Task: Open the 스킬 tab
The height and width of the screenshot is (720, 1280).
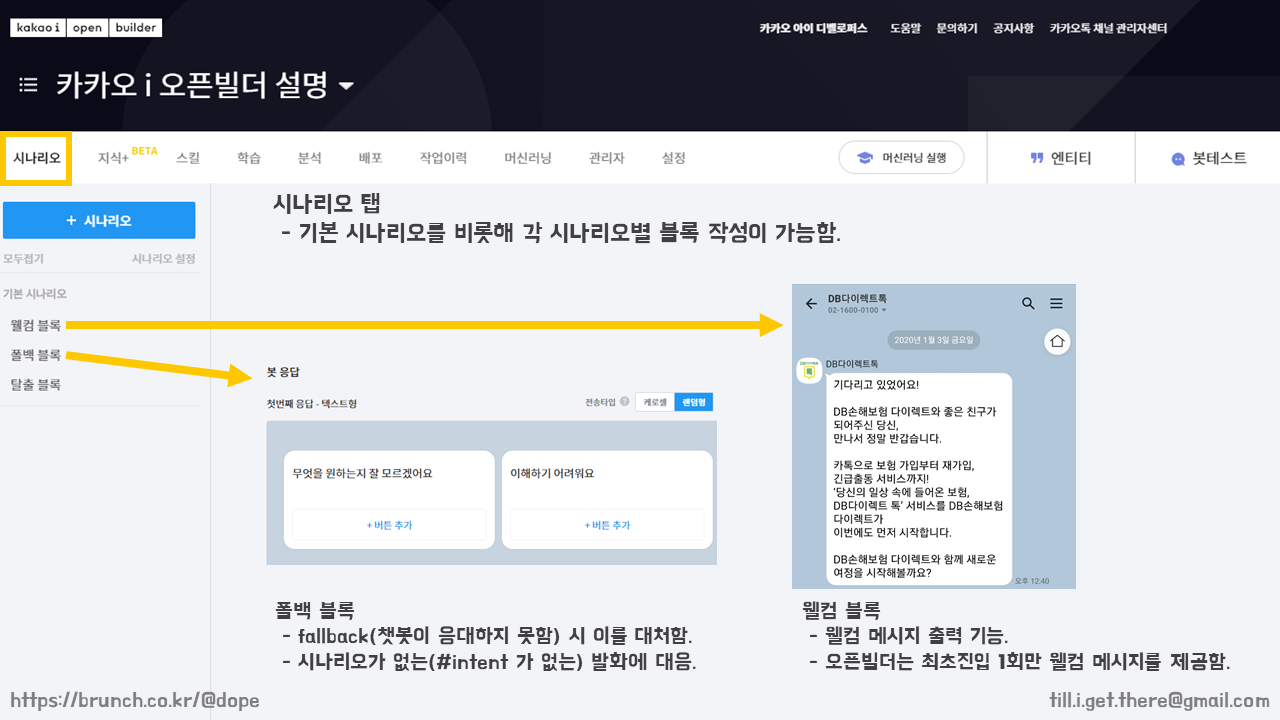Action: click(x=188, y=158)
